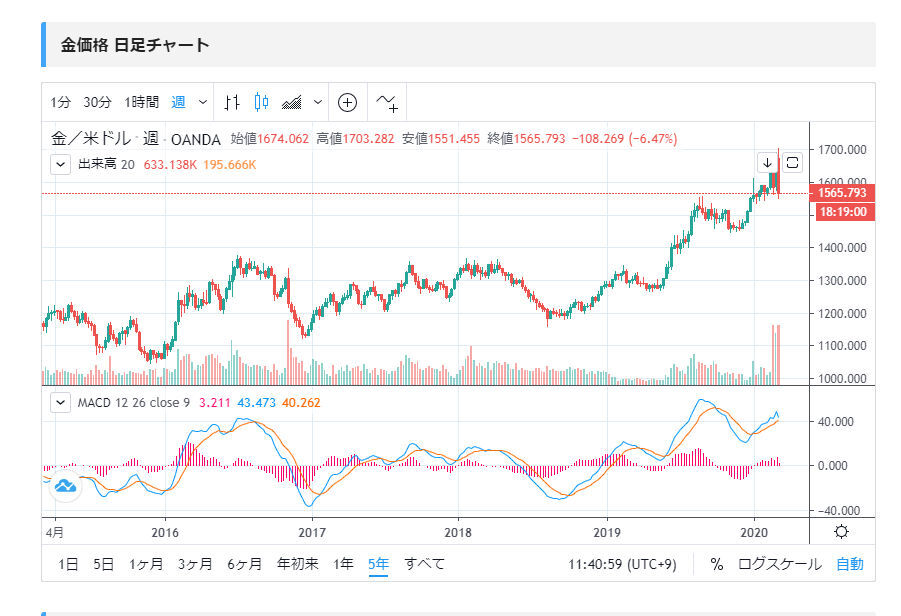Open the add indicator icon
The image size is (901, 616).
pos(386,102)
